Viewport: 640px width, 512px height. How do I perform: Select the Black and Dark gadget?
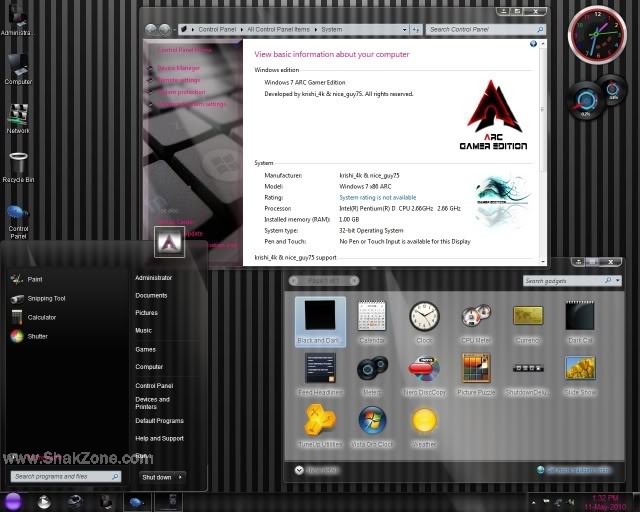[x=320, y=322]
